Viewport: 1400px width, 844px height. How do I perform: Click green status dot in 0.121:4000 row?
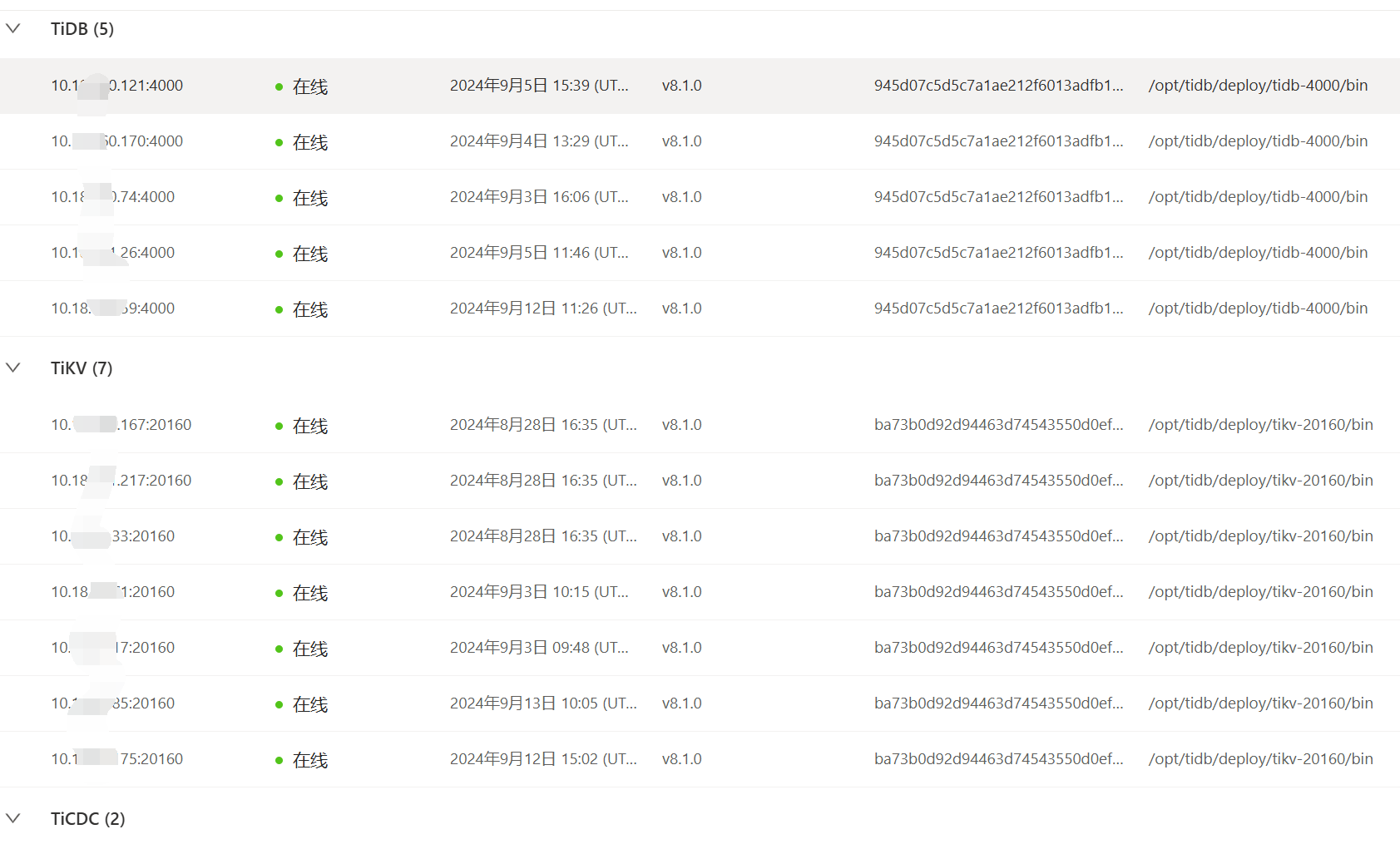(x=280, y=86)
